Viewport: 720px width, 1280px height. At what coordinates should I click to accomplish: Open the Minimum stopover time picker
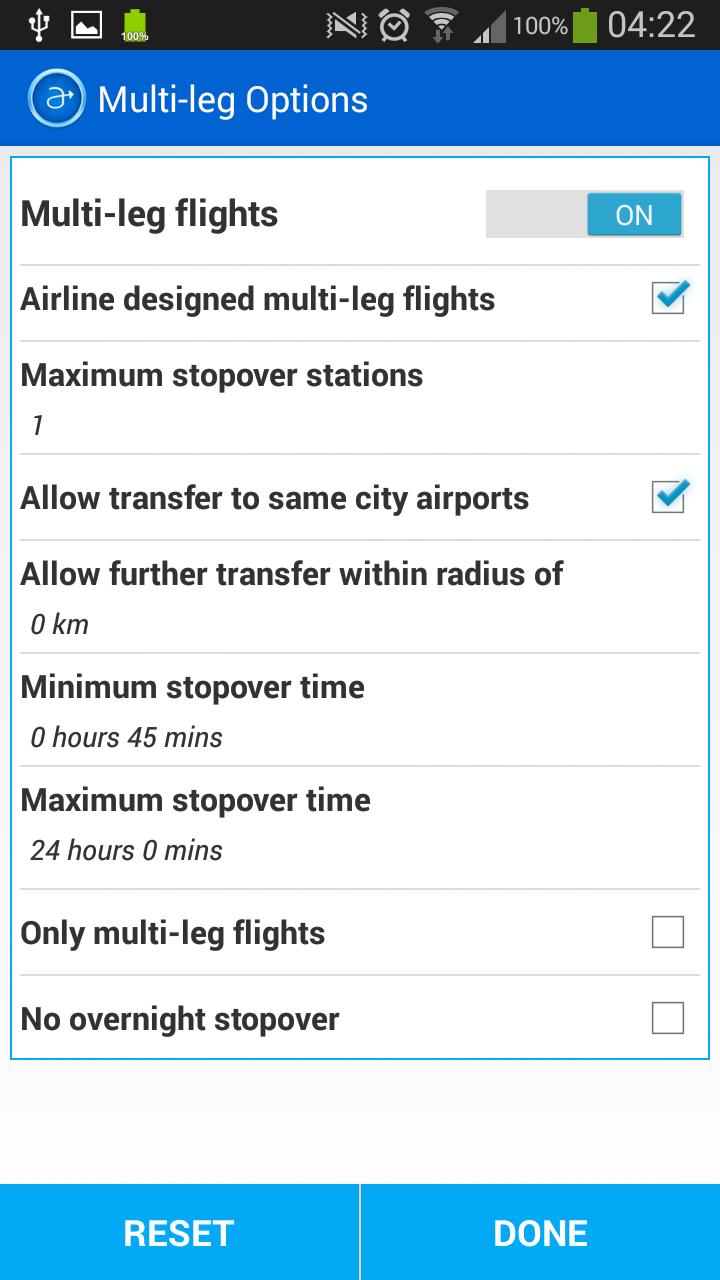click(x=360, y=712)
